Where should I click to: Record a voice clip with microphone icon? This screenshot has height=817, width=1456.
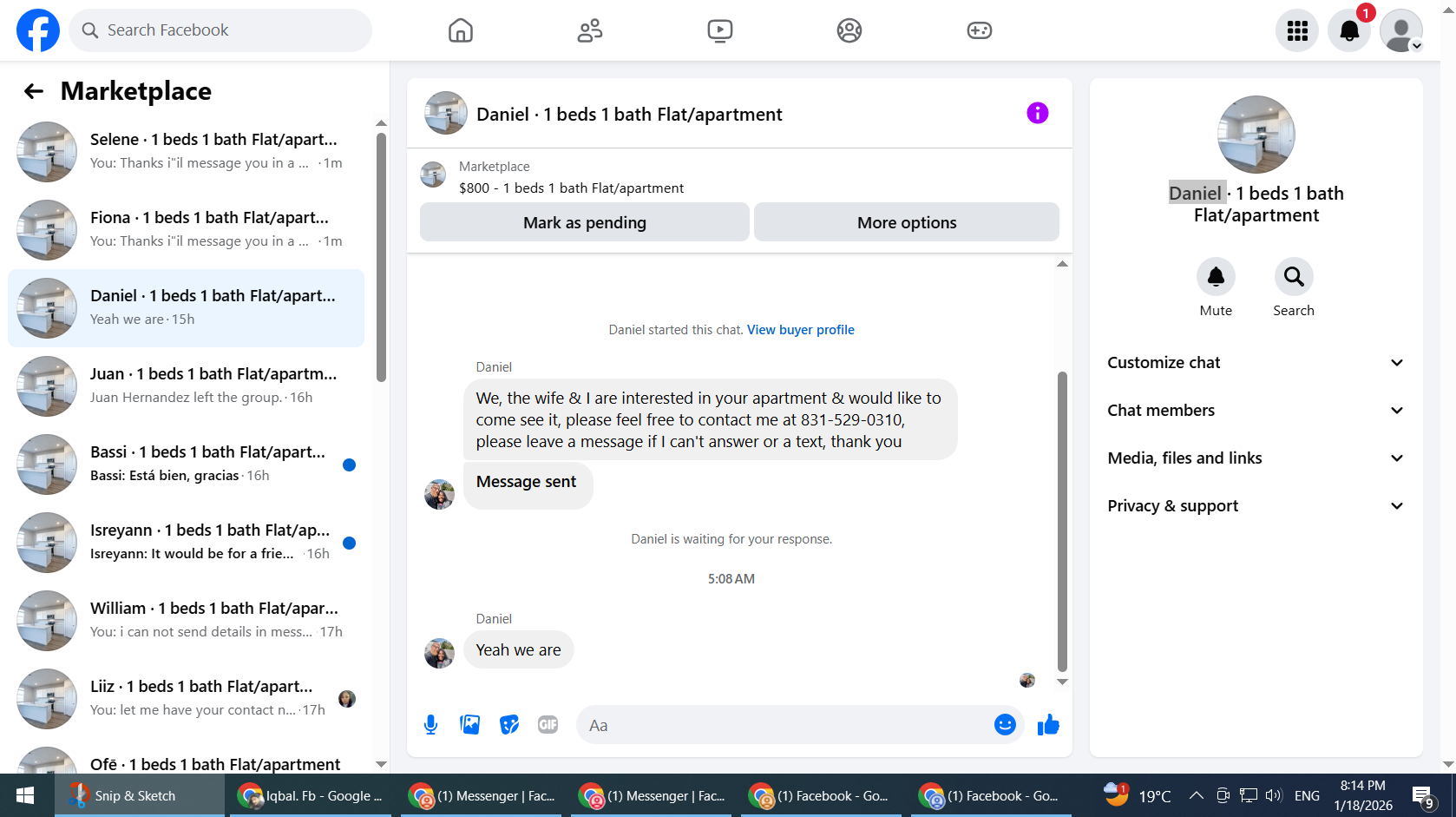[x=430, y=725]
